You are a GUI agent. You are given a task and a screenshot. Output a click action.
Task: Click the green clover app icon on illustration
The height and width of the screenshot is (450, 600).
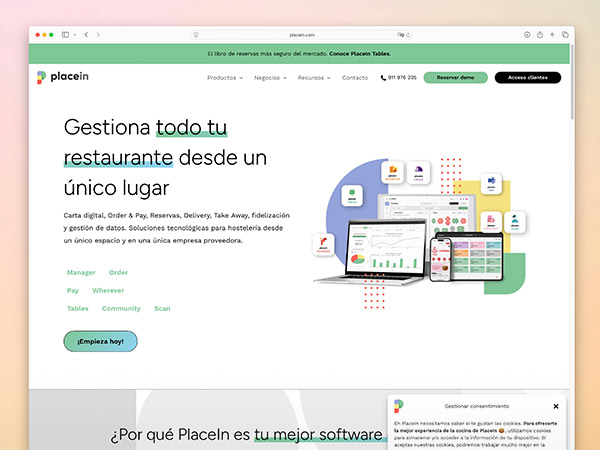352,196
